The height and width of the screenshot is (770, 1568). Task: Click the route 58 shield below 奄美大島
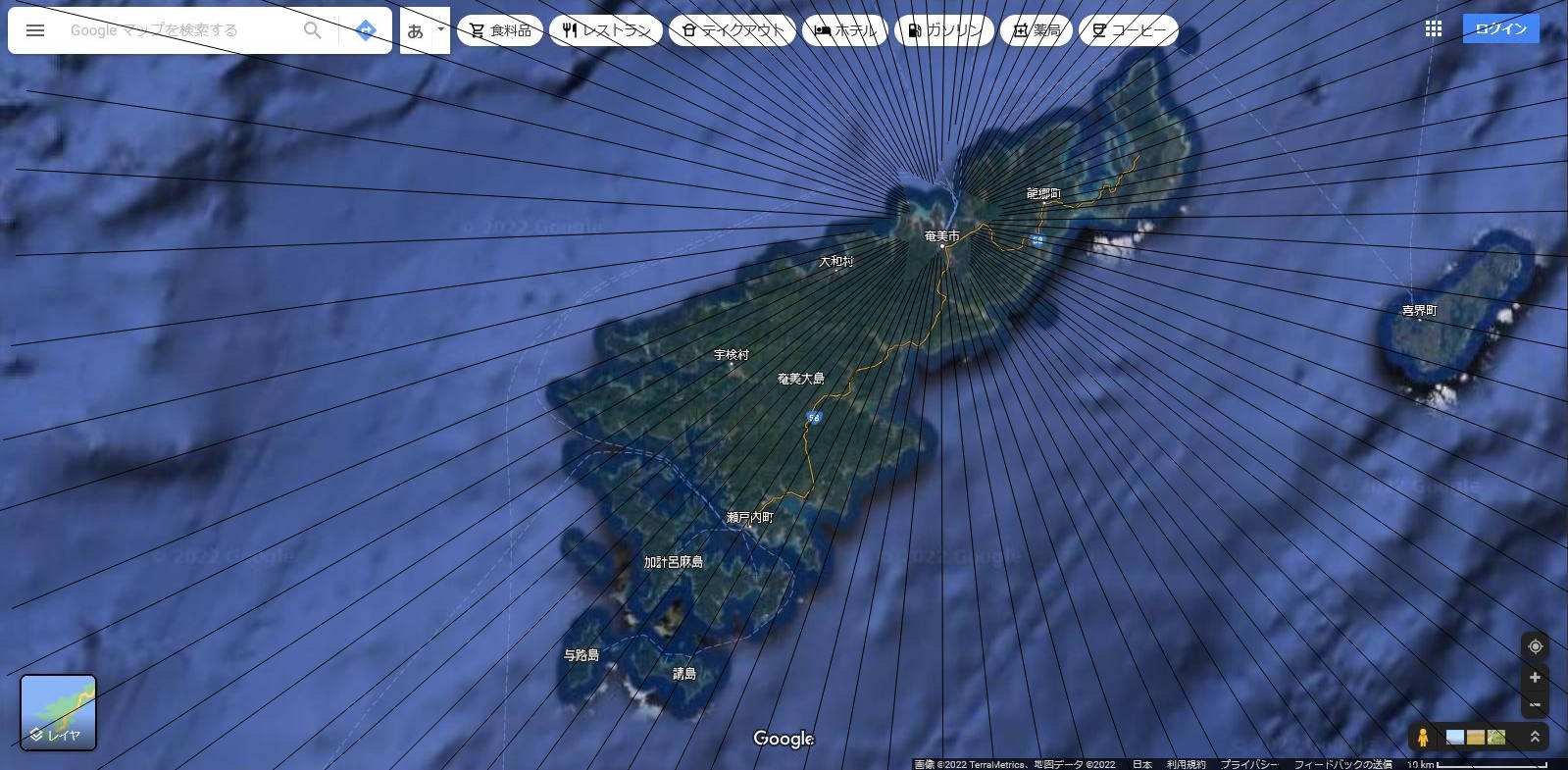coord(814,418)
